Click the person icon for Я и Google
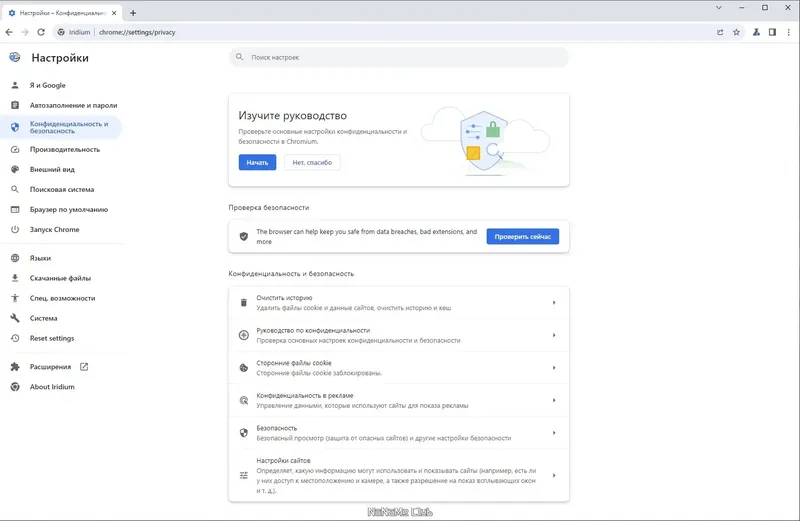 pos(15,85)
